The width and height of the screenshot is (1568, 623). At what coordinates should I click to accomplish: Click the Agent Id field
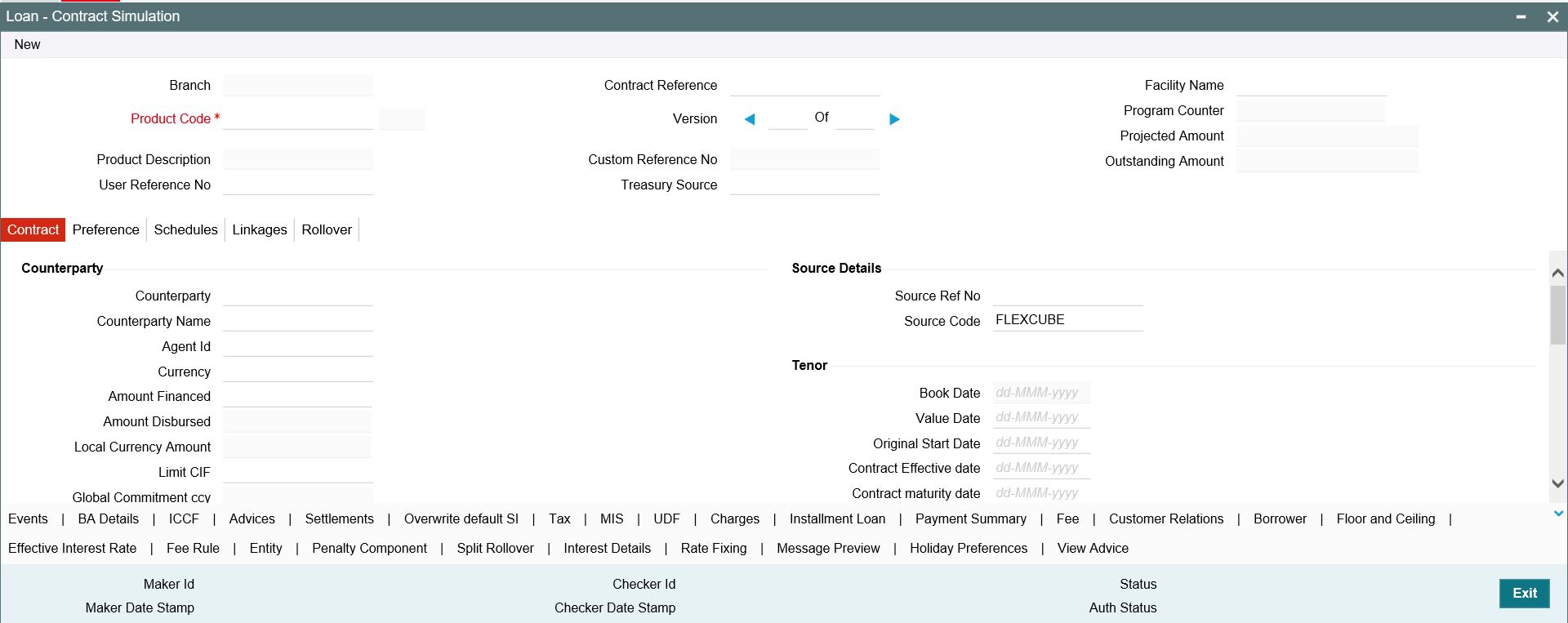pos(298,346)
